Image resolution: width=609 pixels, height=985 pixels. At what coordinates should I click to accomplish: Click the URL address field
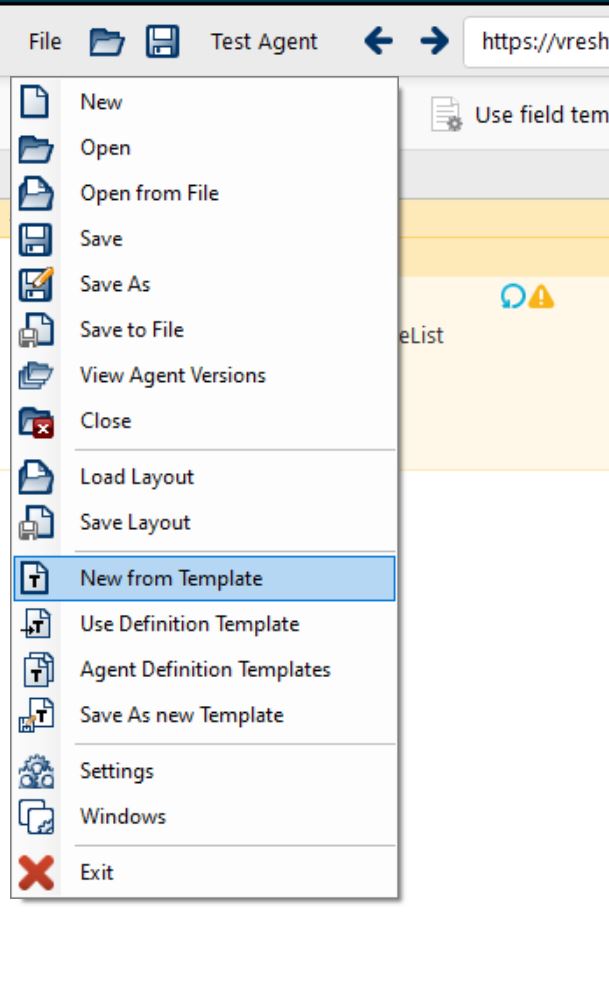[x=537, y=42]
